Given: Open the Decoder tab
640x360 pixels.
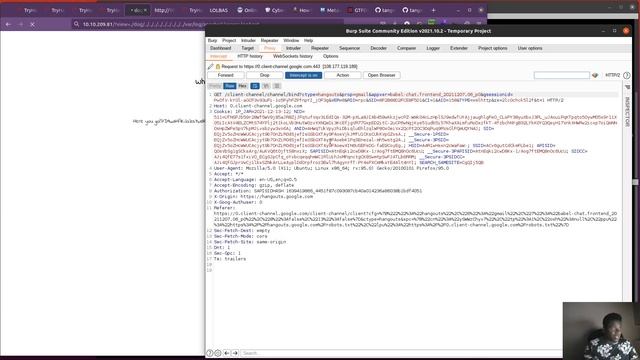Looking at the screenshot, I should click(378, 48).
